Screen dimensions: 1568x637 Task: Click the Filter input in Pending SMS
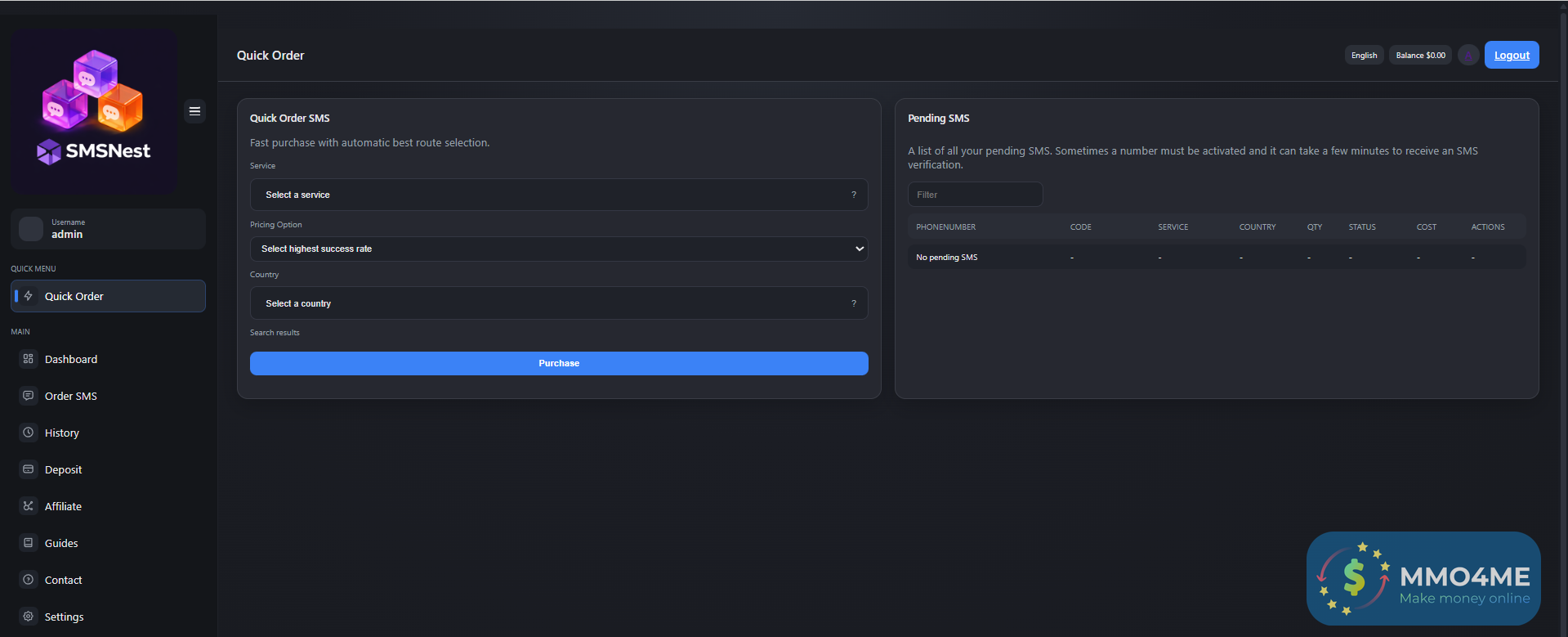coord(975,195)
